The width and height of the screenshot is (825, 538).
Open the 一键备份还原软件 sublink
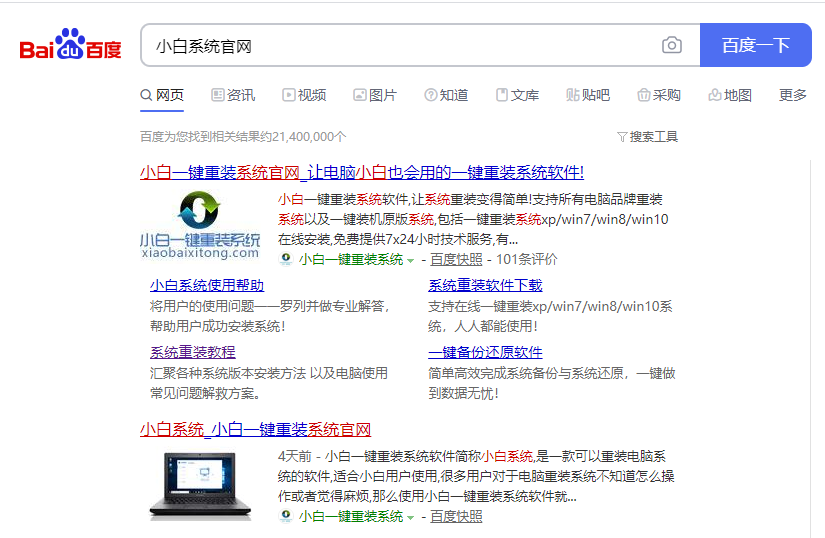tap(485, 352)
